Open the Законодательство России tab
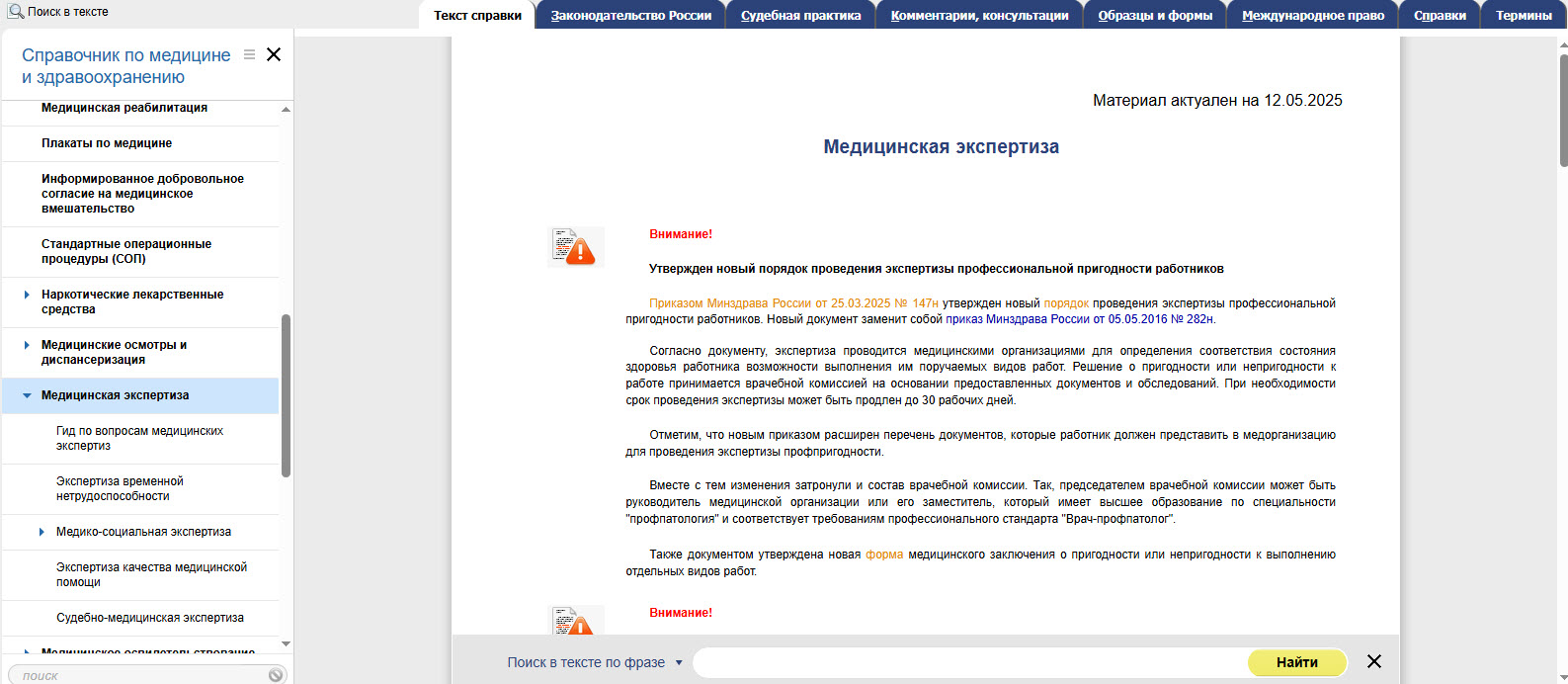The height and width of the screenshot is (684, 1568). pyautogui.click(x=631, y=15)
